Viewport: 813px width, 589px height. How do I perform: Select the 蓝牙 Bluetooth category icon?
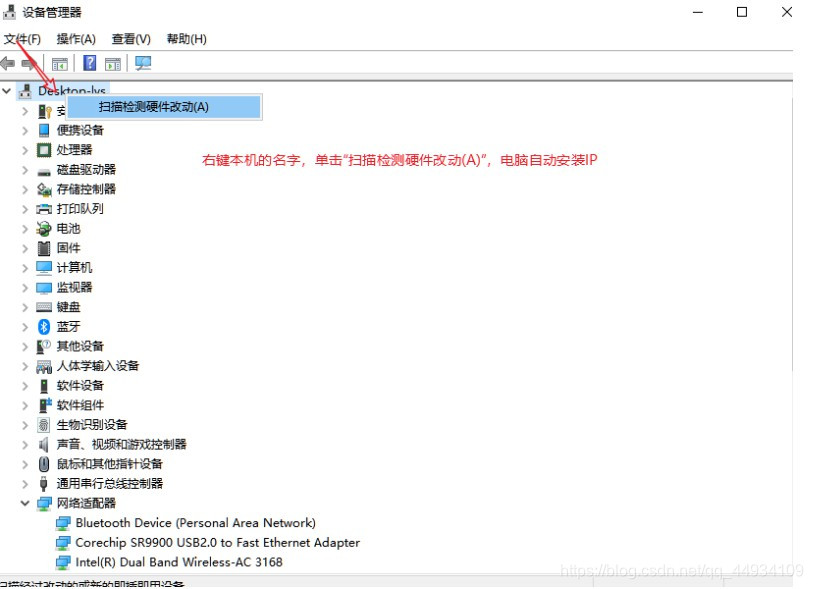(x=44, y=326)
